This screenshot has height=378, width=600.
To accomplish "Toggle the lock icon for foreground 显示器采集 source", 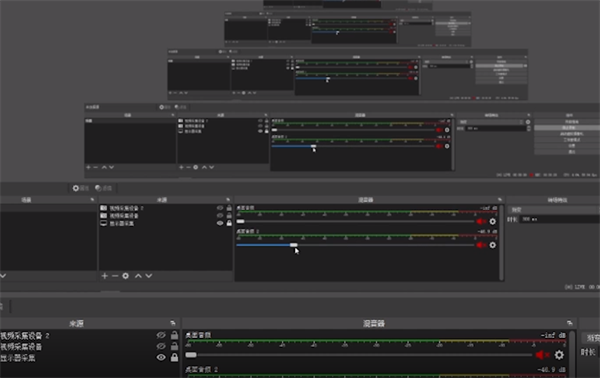I will click(x=174, y=357).
